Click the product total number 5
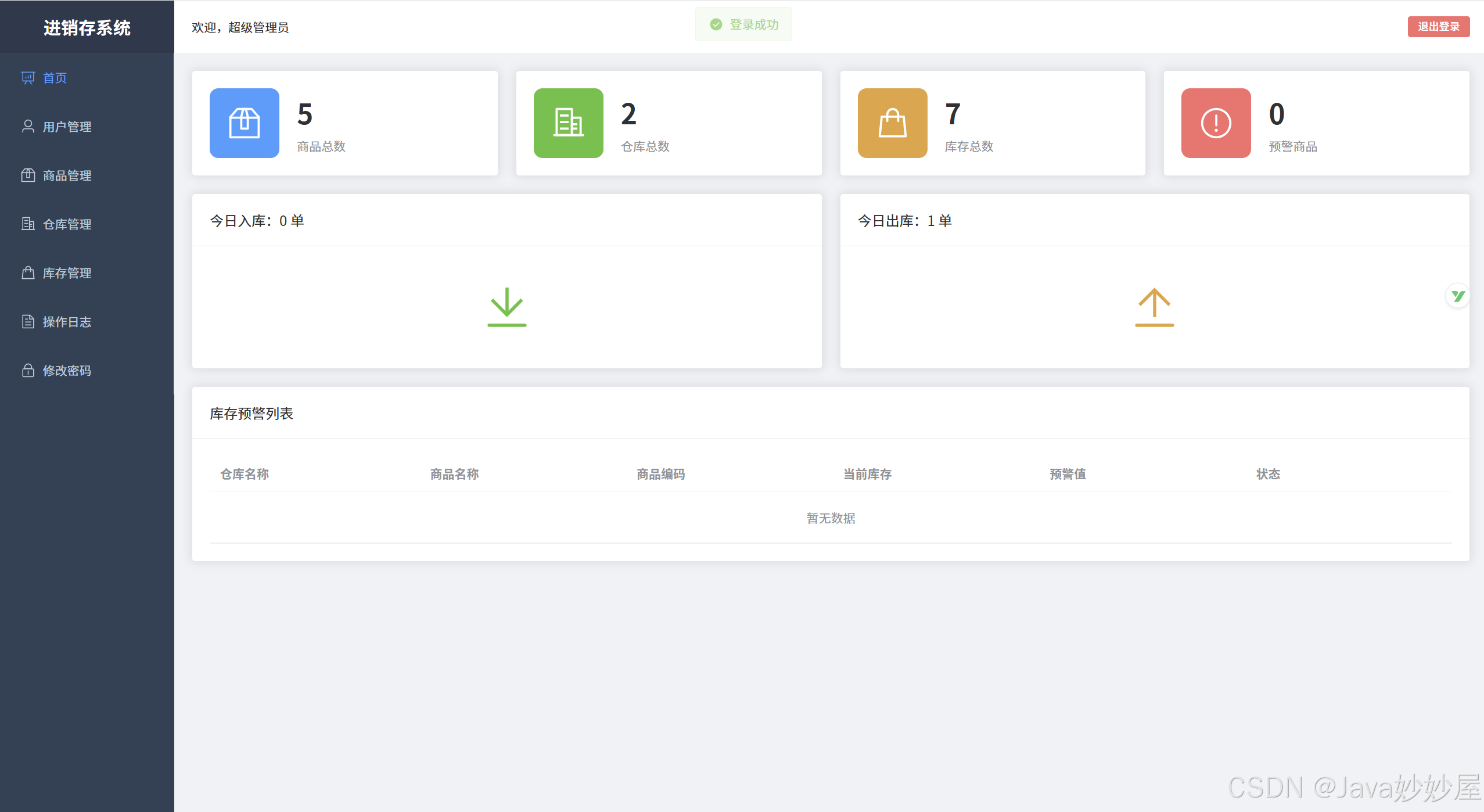 305,114
